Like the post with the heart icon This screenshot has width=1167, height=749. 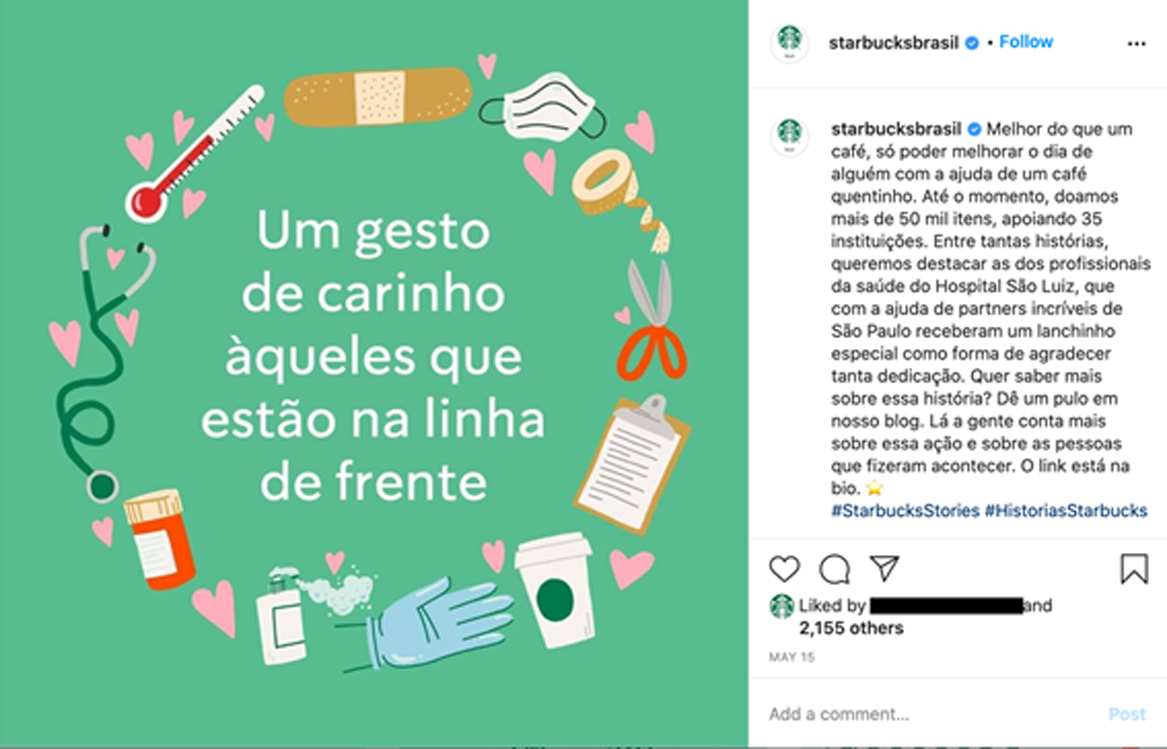click(x=784, y=570)
